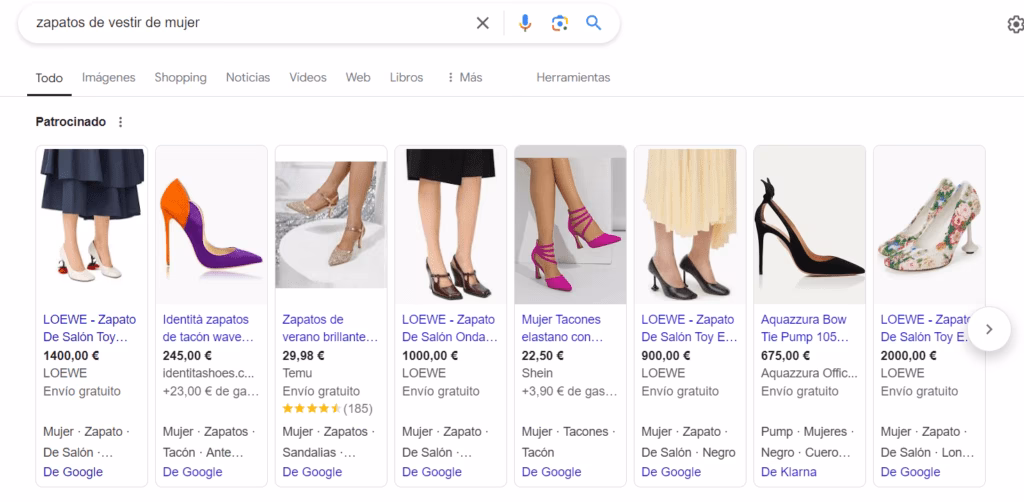Open the Libros tab

point(406,77)
